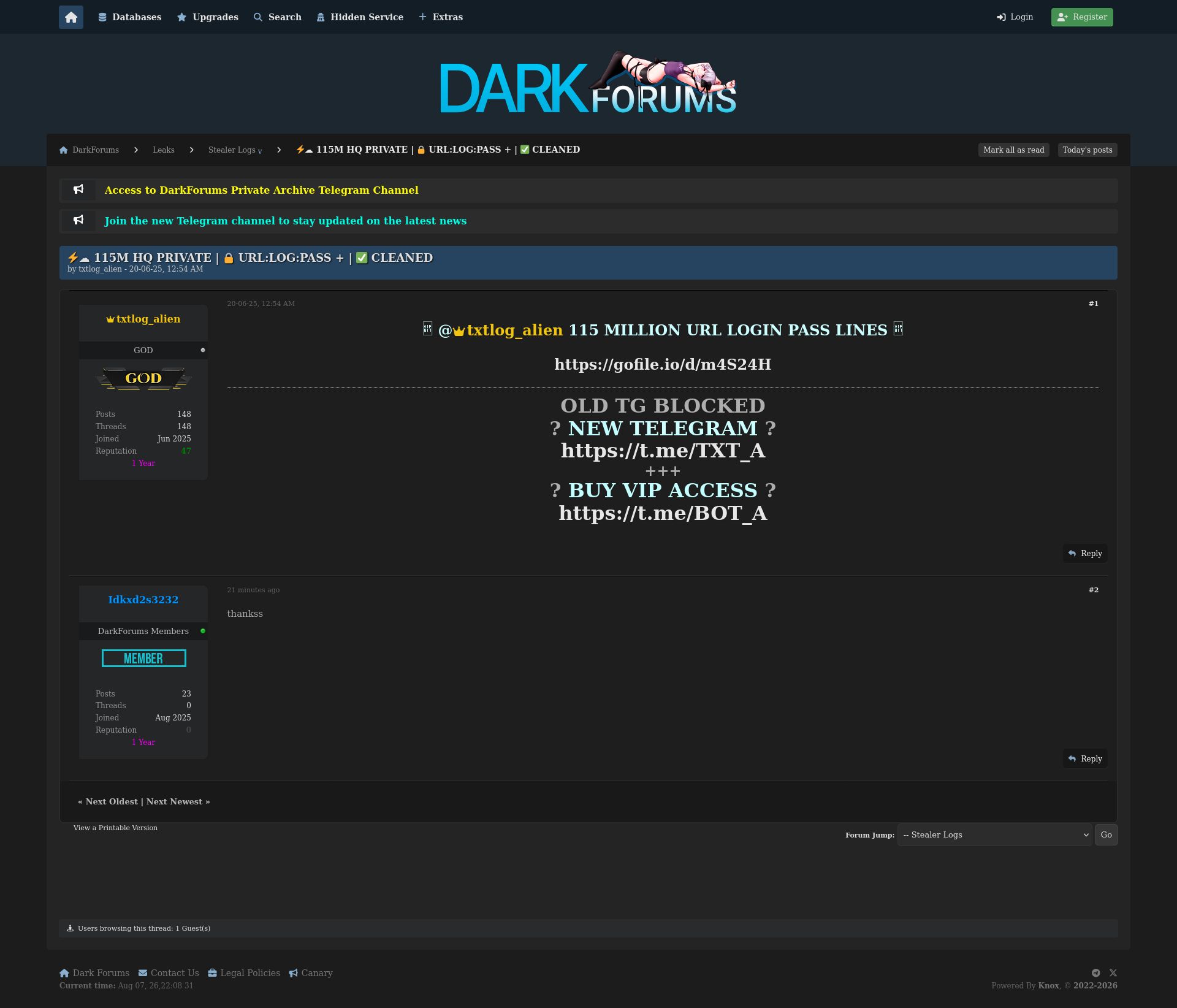
Task: Click the database stack icon beside Databases
Action: pyautogui.click(x=102, y=17)
